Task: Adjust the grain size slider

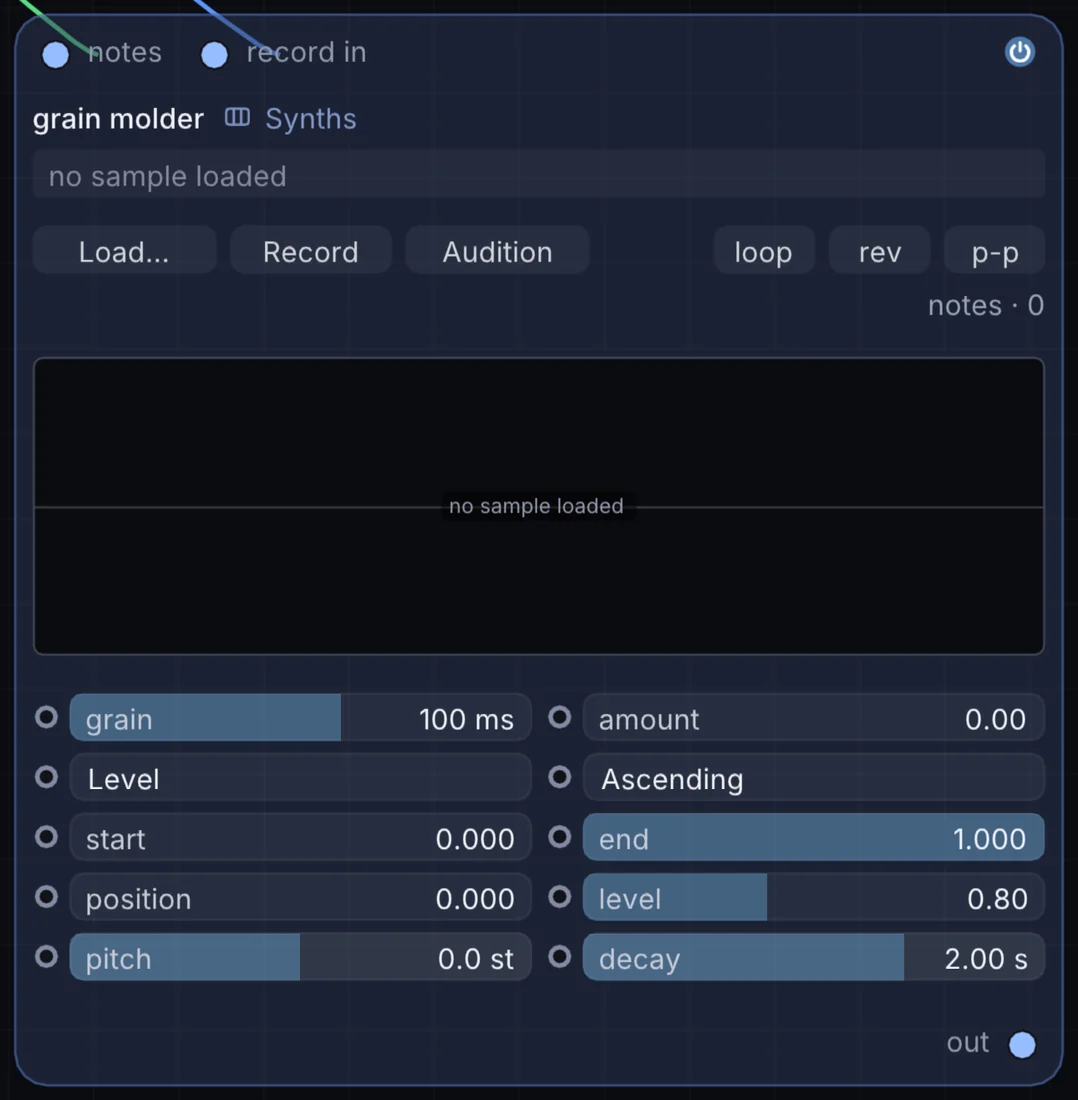Action: (x=300, y=718)
